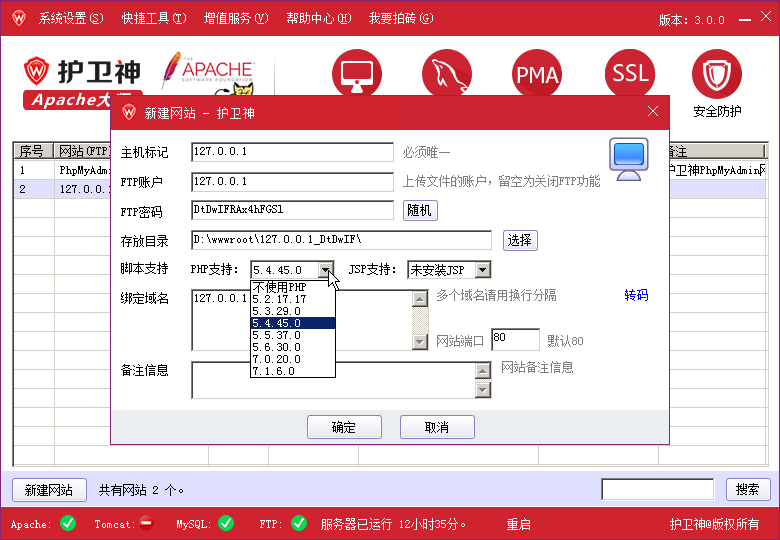Viewport: 780px width, 540px height.
Task: Select PHP version 5.3.29.0
Action: tap(293, 311)
